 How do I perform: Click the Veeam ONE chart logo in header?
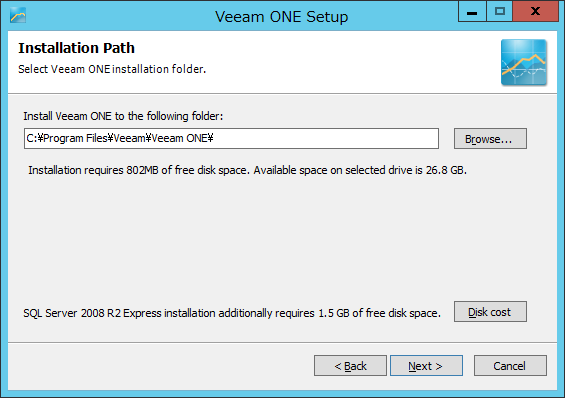click(x=524, y=62)
